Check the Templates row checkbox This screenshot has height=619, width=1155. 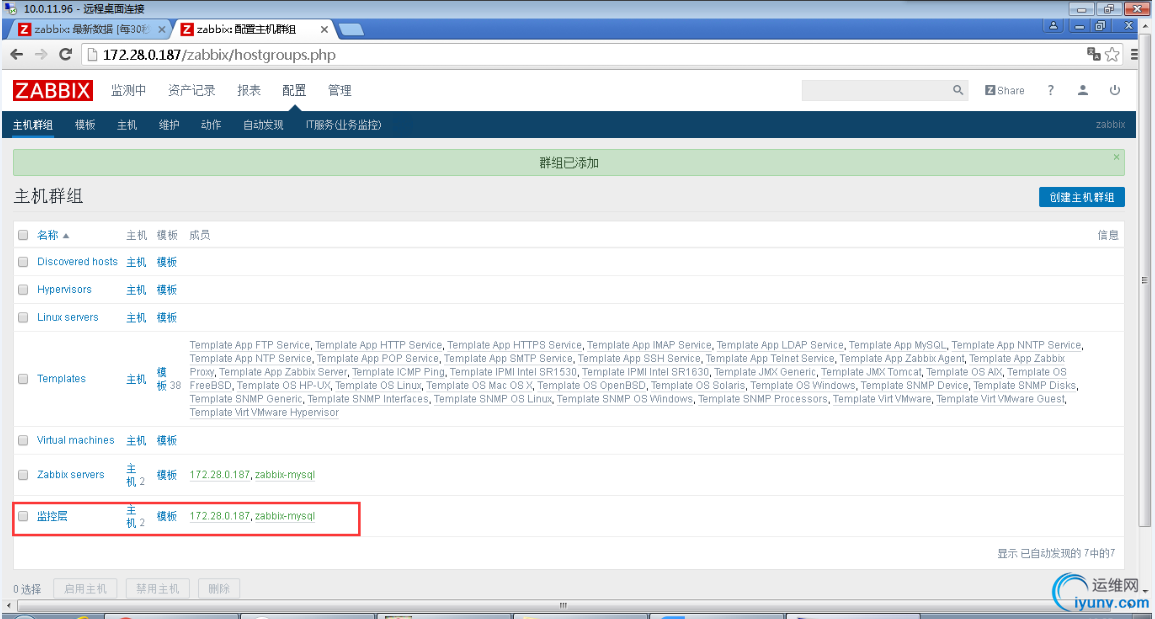(x=23, y=379)
